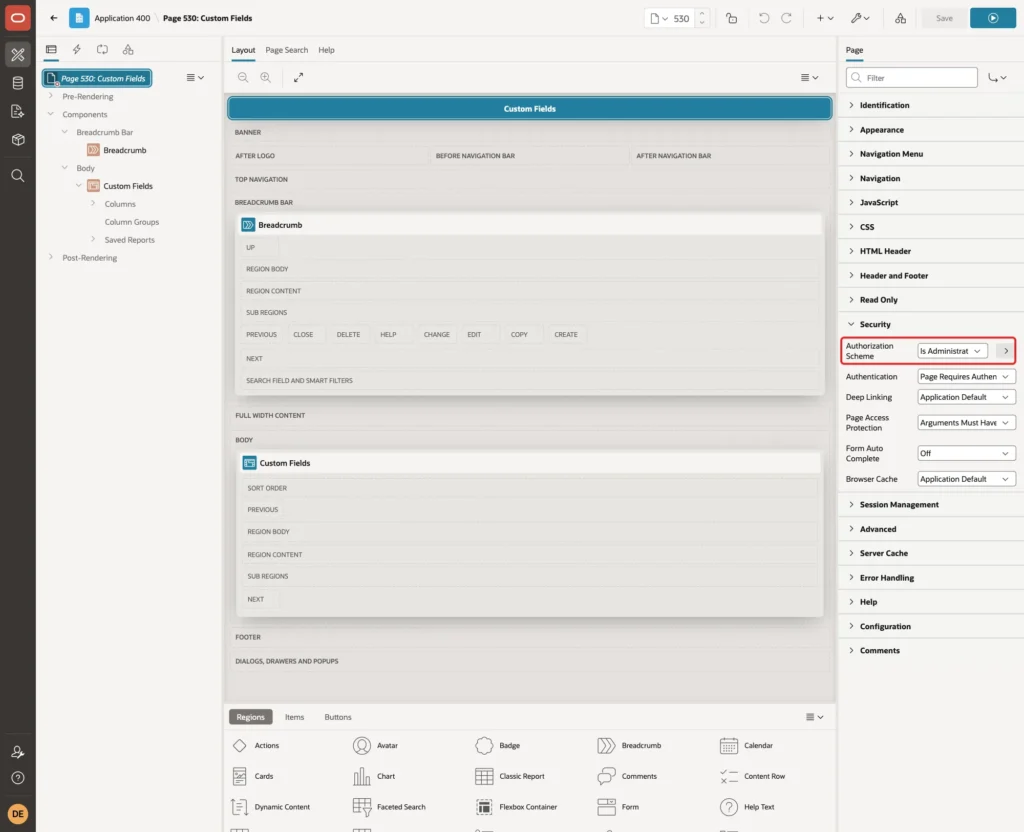The width and height of the screenshot is (1024, 832).
Task: Go back with the left arrow
Action: click(x=54, y=18)
